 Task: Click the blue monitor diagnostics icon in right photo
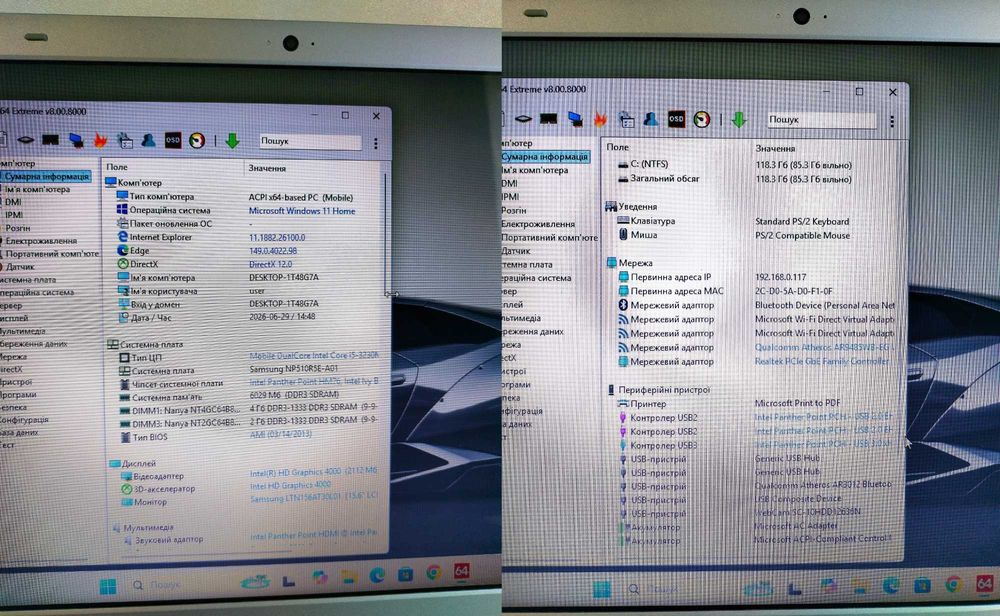[x=575, y=119]
